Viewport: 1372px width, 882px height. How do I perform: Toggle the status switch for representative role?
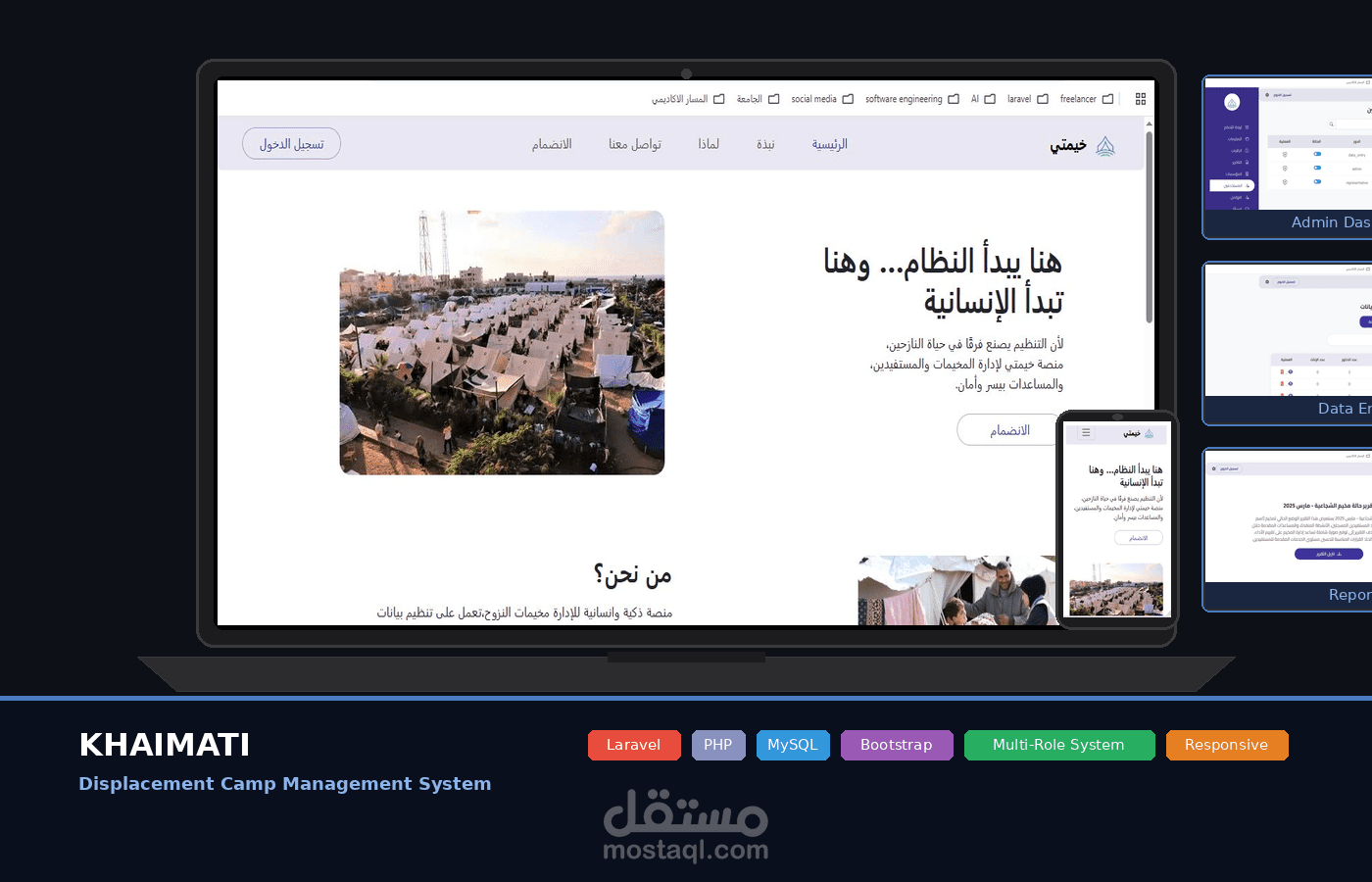point(1317,181)
